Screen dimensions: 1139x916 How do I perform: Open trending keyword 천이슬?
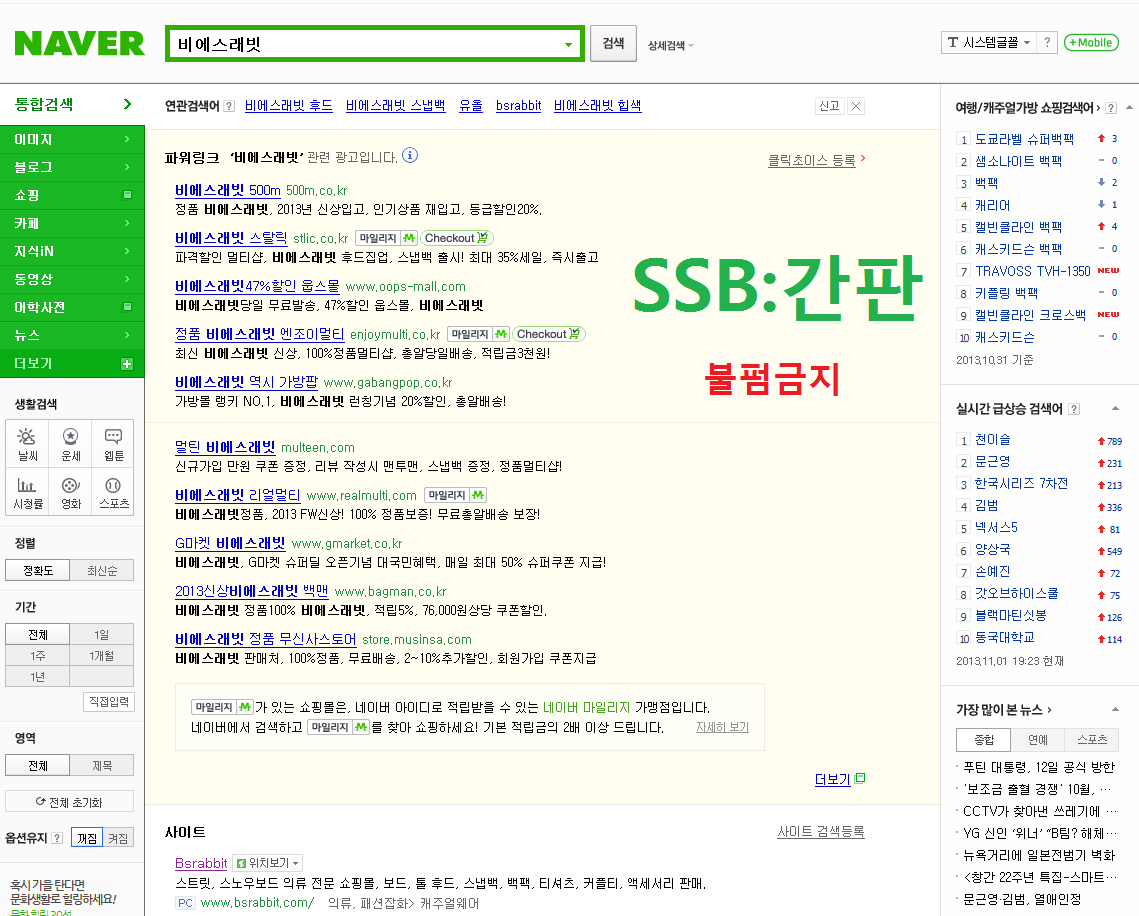(x=992, y=439)
